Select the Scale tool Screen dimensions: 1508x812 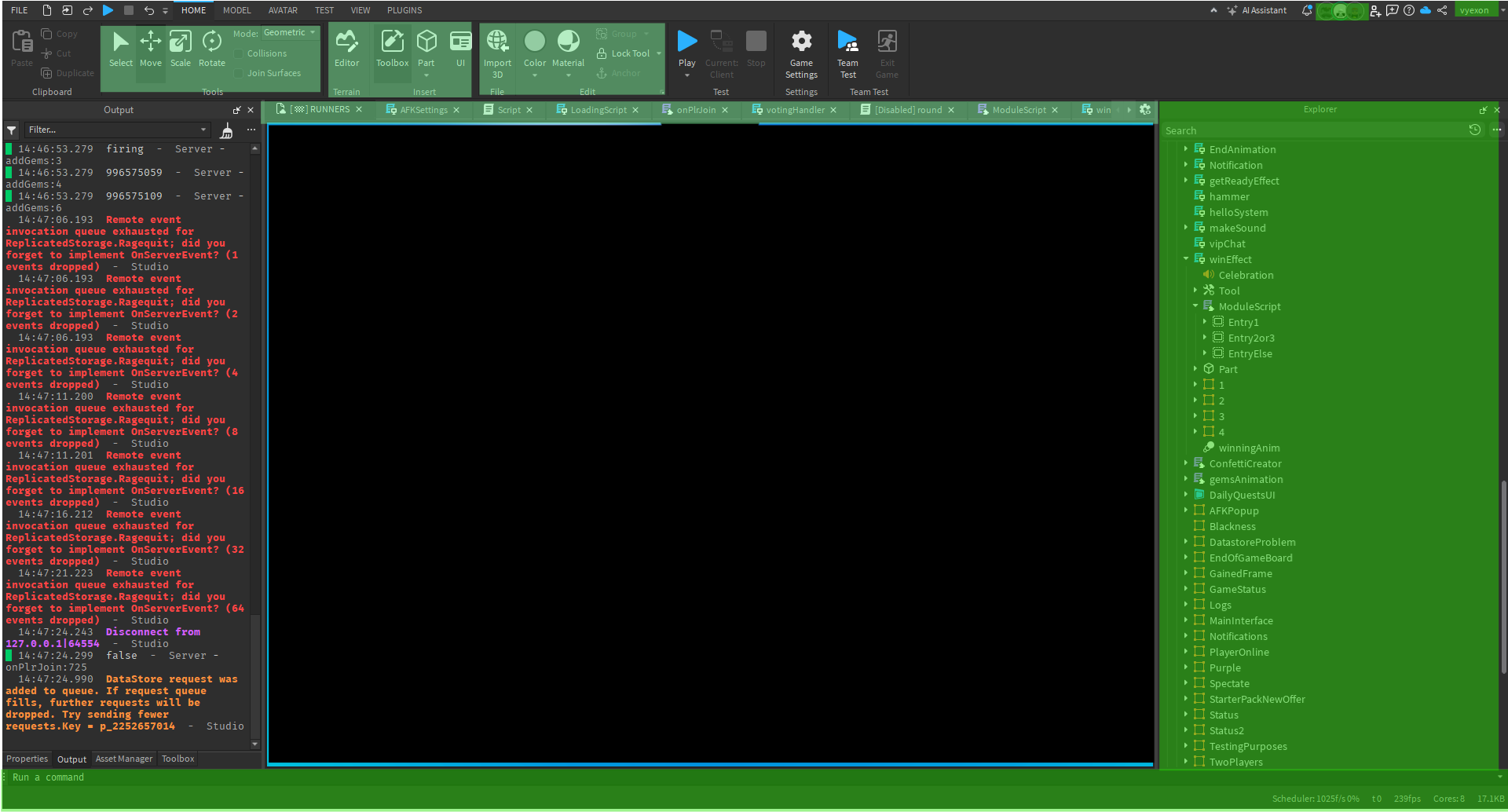[x=181, y=49]
